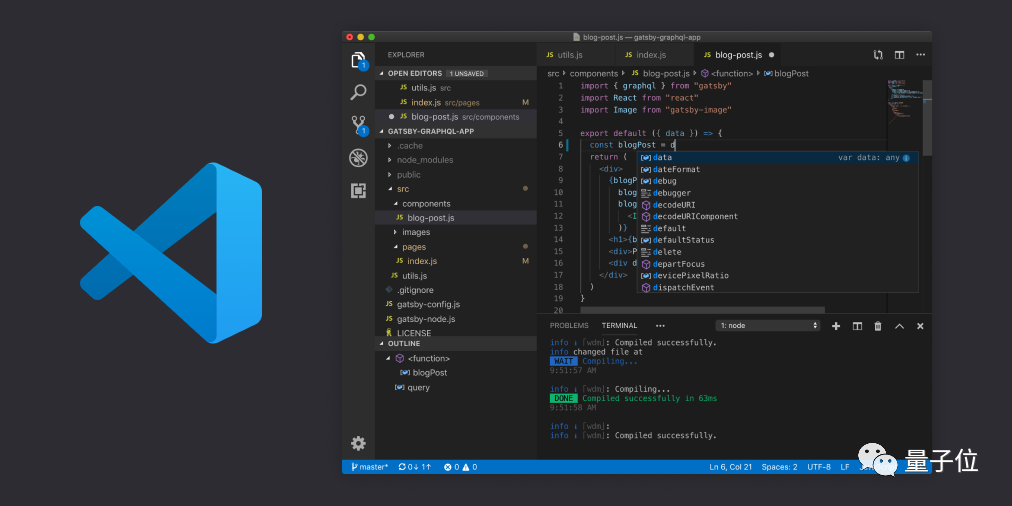
Task: Maximize the panel with the caret icon
Action: tap(899, 326)
